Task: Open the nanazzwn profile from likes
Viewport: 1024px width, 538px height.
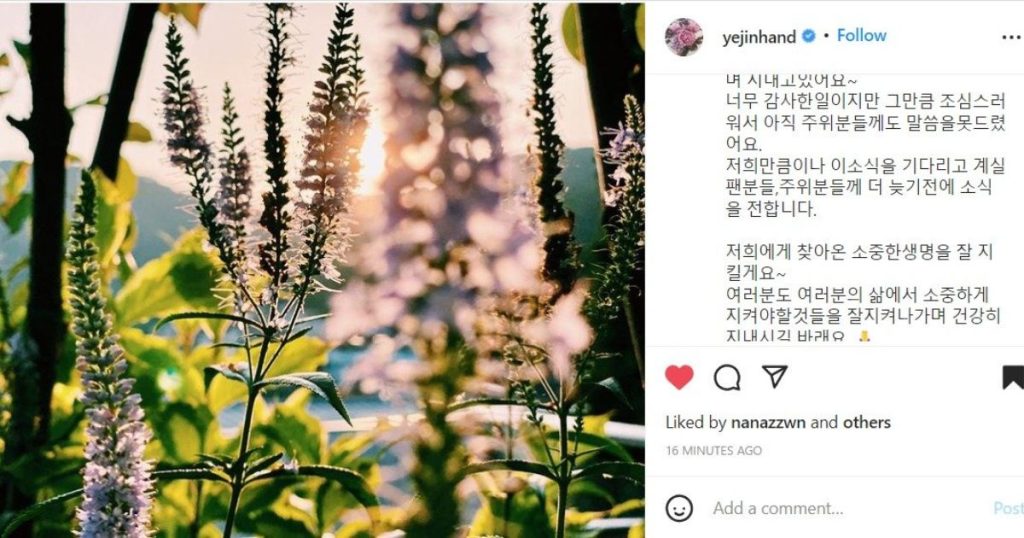Action: point(769,422)
